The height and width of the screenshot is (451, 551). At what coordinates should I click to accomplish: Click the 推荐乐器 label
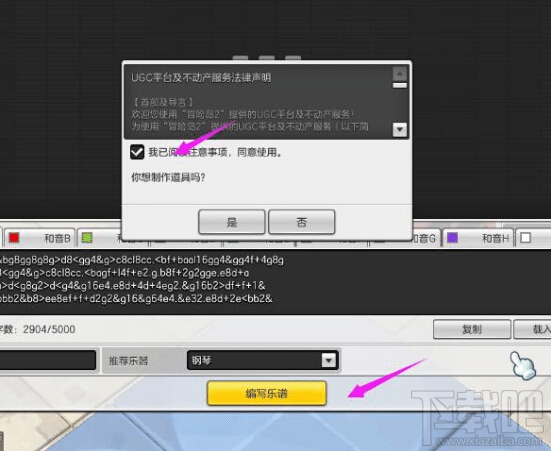point(128,361)
